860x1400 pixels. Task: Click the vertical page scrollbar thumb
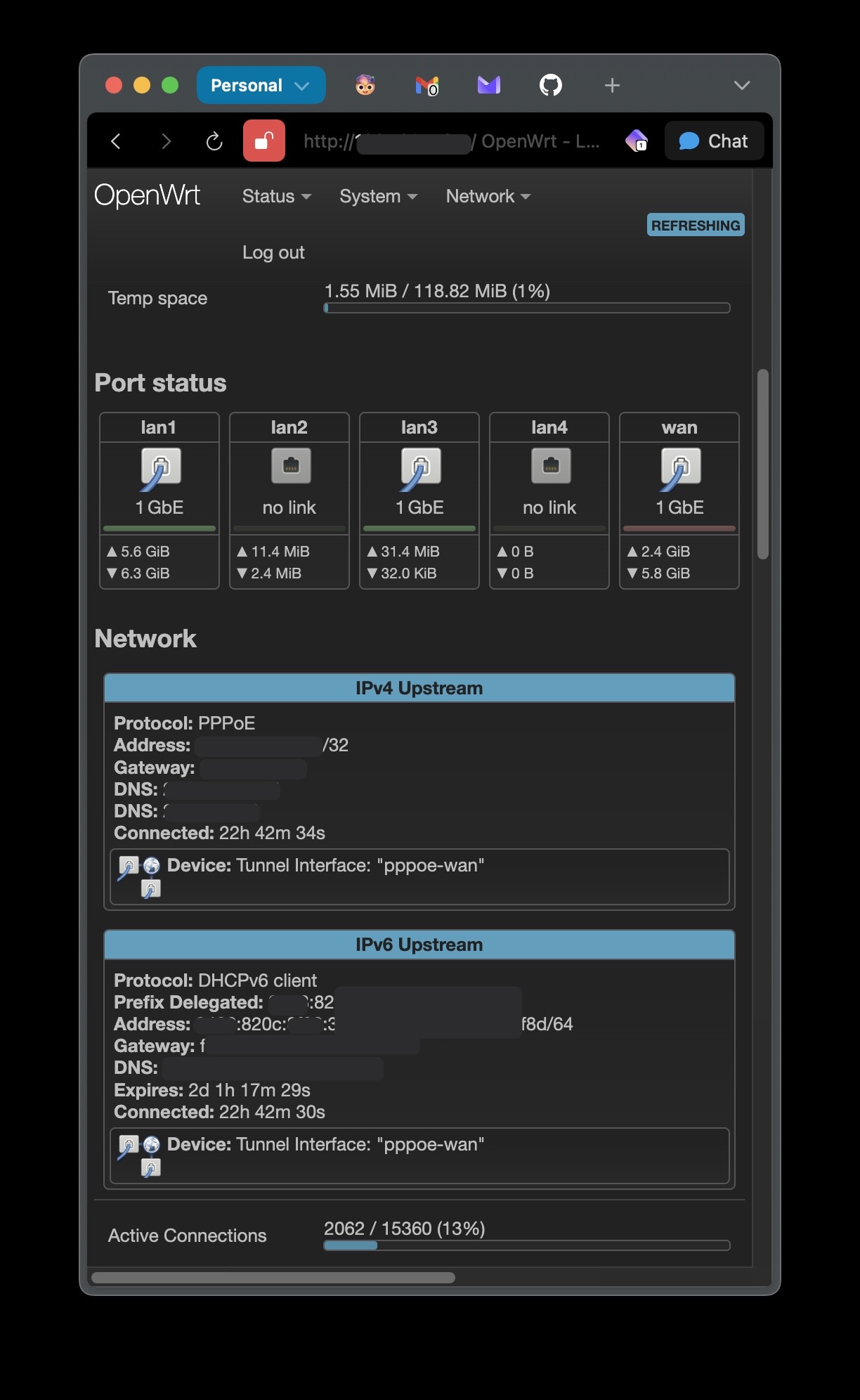[763, 464]
